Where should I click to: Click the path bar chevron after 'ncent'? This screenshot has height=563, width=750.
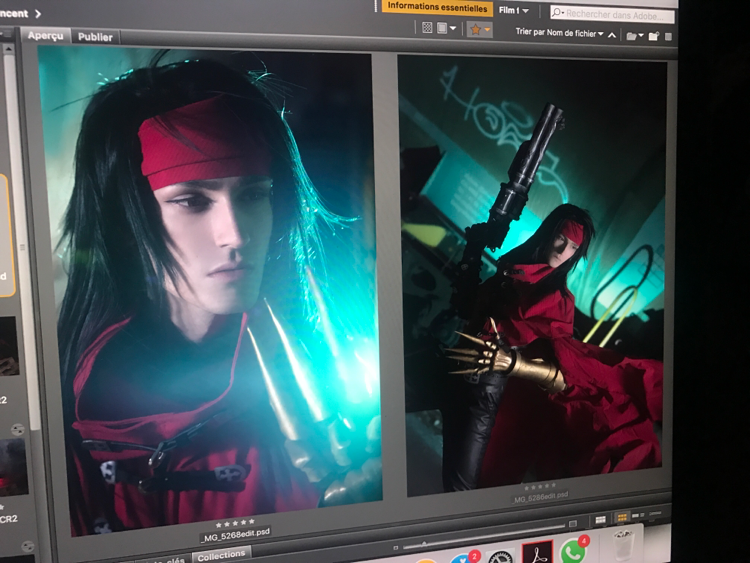coord(38,13)
